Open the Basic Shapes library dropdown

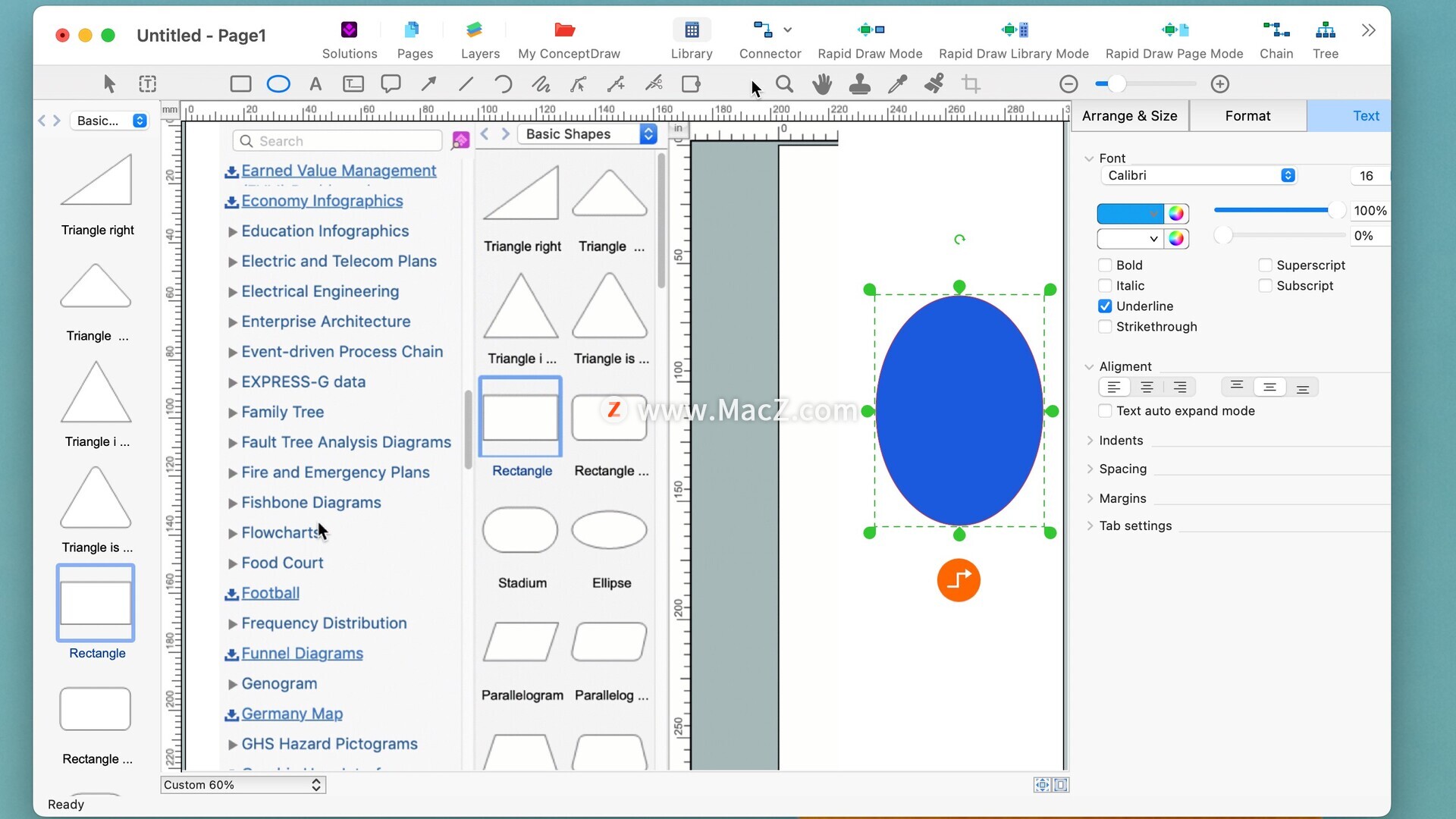point(587,134)
